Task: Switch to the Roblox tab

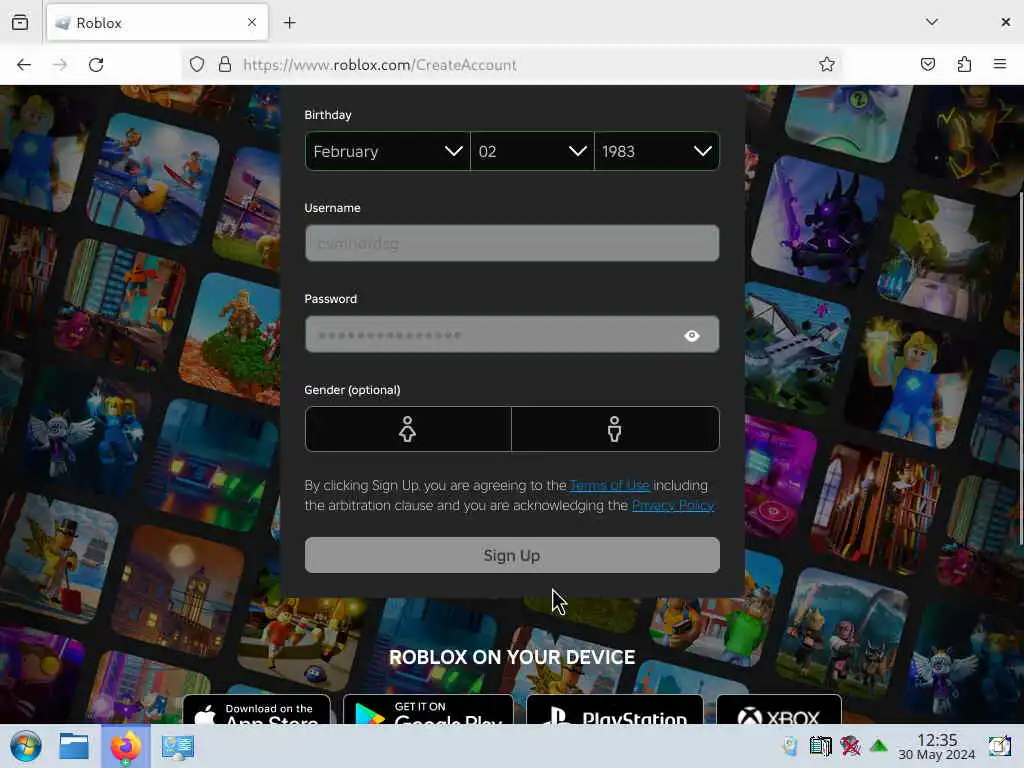Action: pyautogui.click(x=157, y=23)
